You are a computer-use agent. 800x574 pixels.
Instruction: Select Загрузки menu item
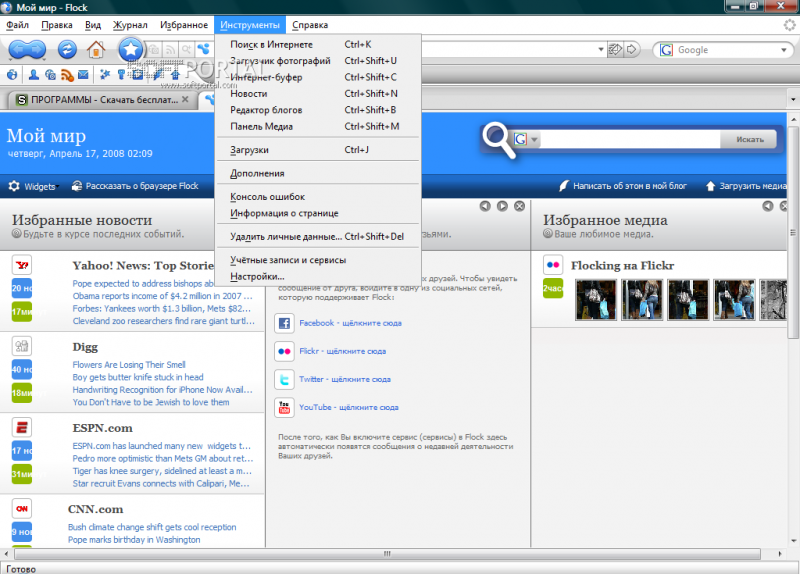318,149
